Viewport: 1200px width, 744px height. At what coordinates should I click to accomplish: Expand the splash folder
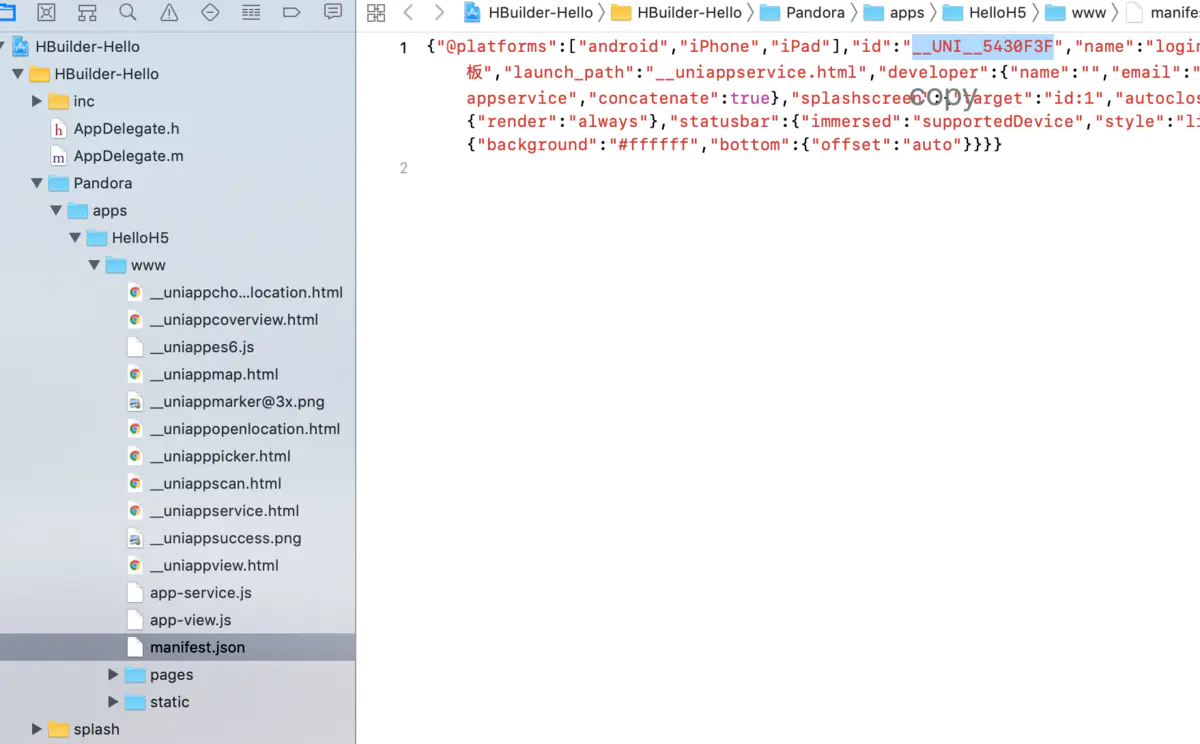[x=37, y=729]
